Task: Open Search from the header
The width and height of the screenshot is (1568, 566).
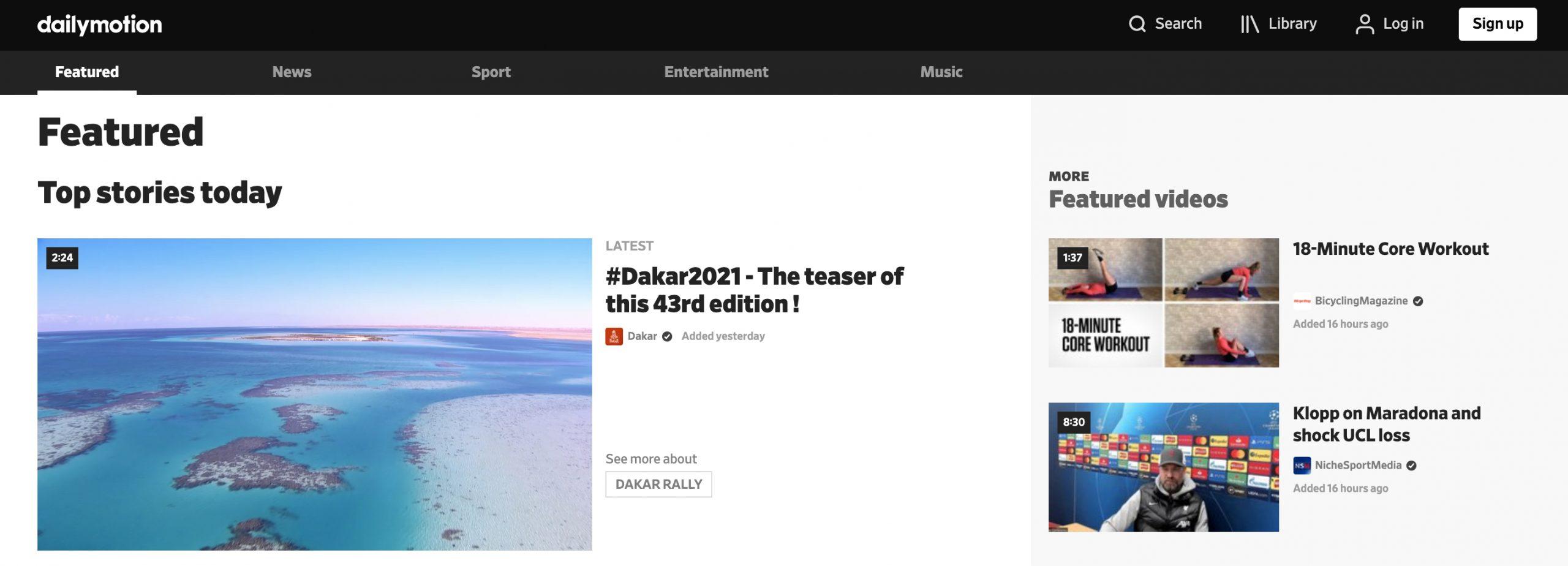Action: (1178, 24)
